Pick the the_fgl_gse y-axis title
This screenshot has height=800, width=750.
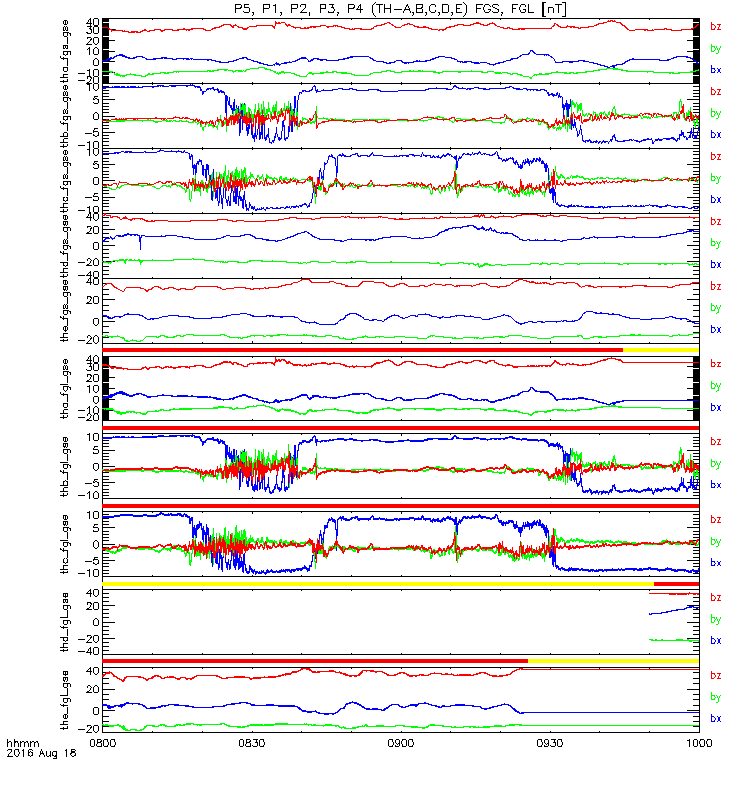coord(65,700)
